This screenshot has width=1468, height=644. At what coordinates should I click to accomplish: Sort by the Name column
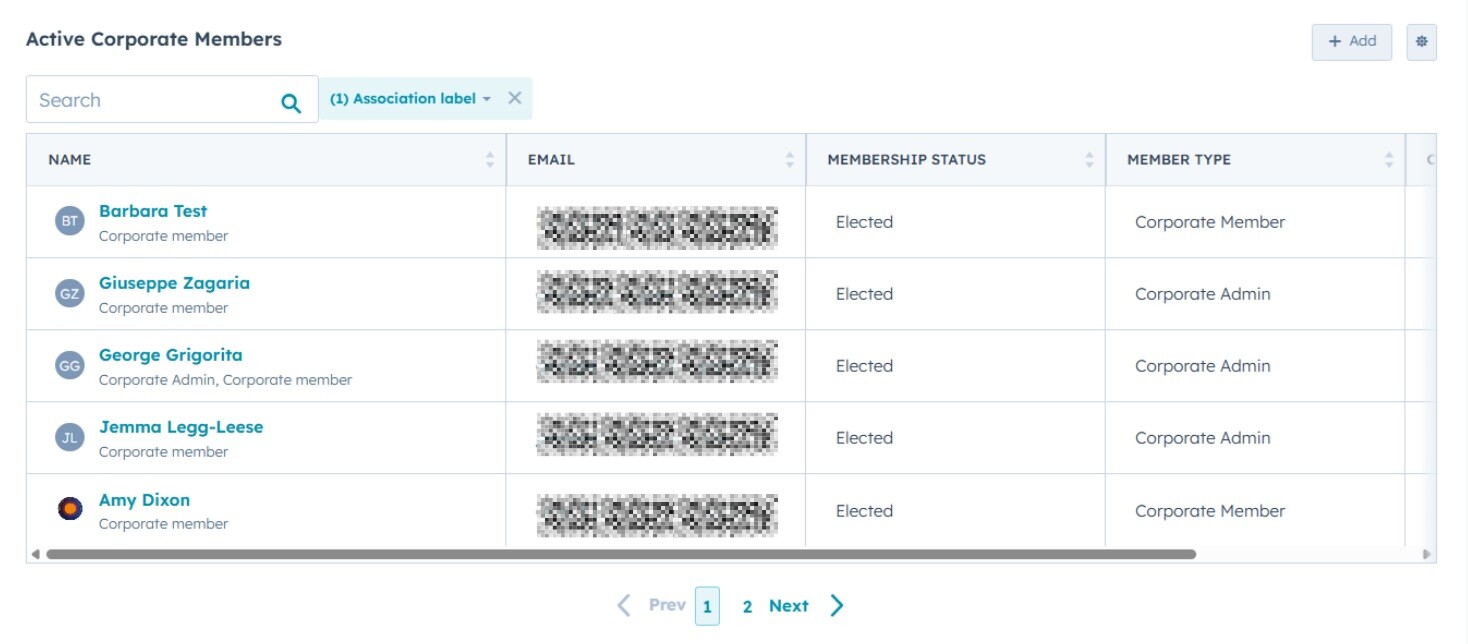[489, 160]
